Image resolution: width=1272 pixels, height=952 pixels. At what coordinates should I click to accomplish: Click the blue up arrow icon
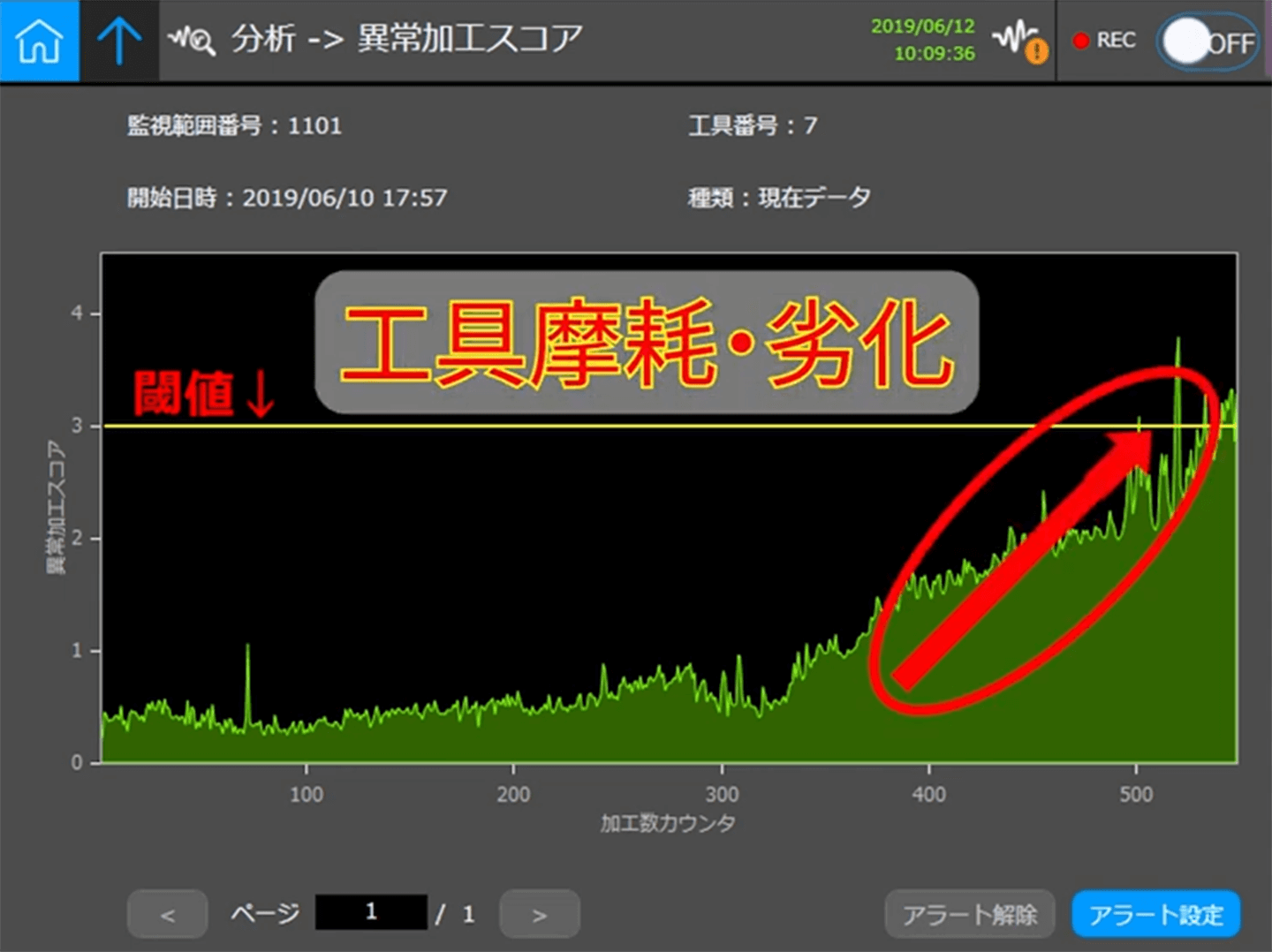[119, 41]
